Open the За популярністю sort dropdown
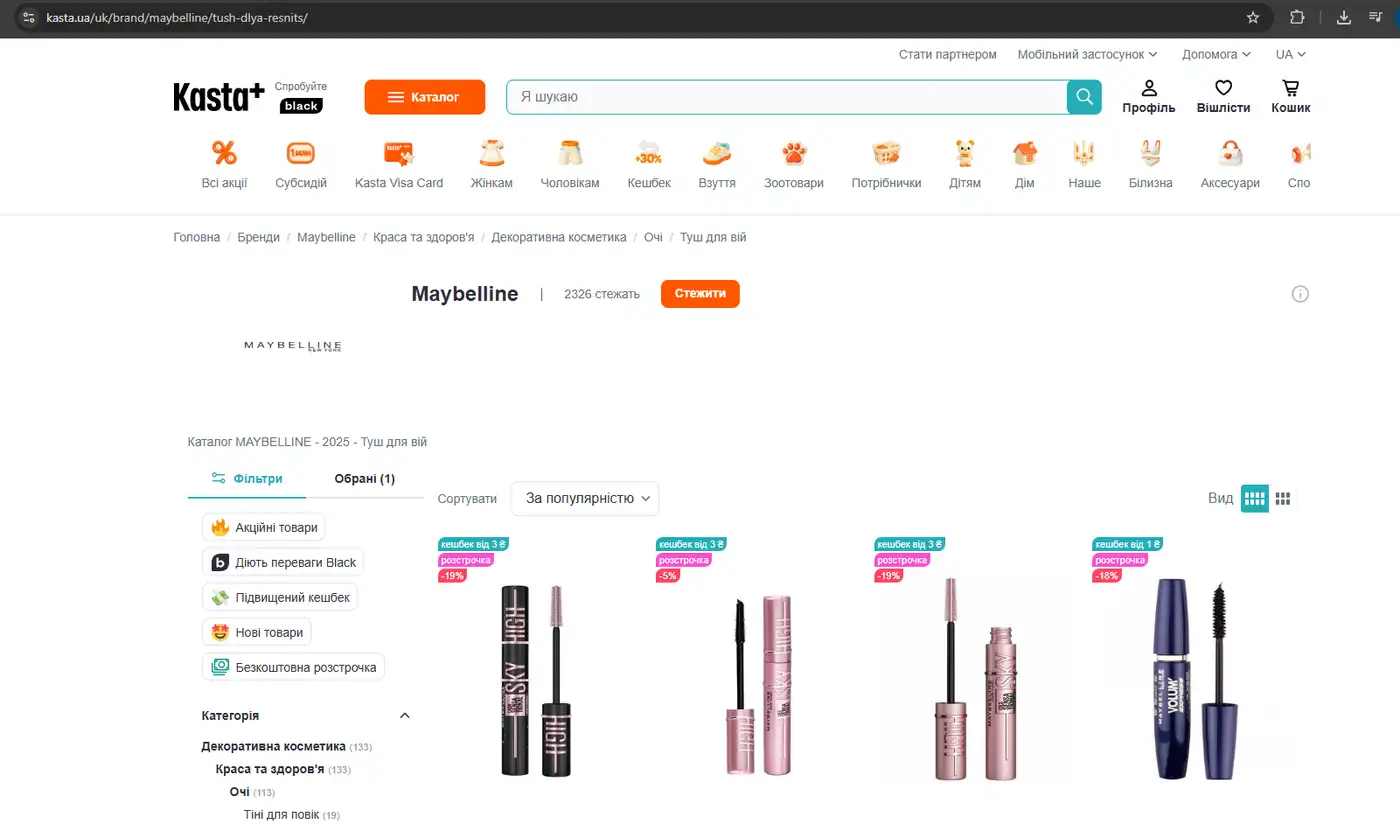The height and width of the screenshot is (824, 1400). click(x=585, y=498)
